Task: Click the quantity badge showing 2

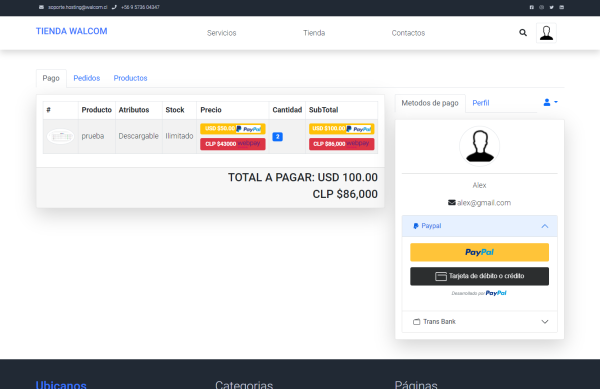Action: (x=277, y=137)
